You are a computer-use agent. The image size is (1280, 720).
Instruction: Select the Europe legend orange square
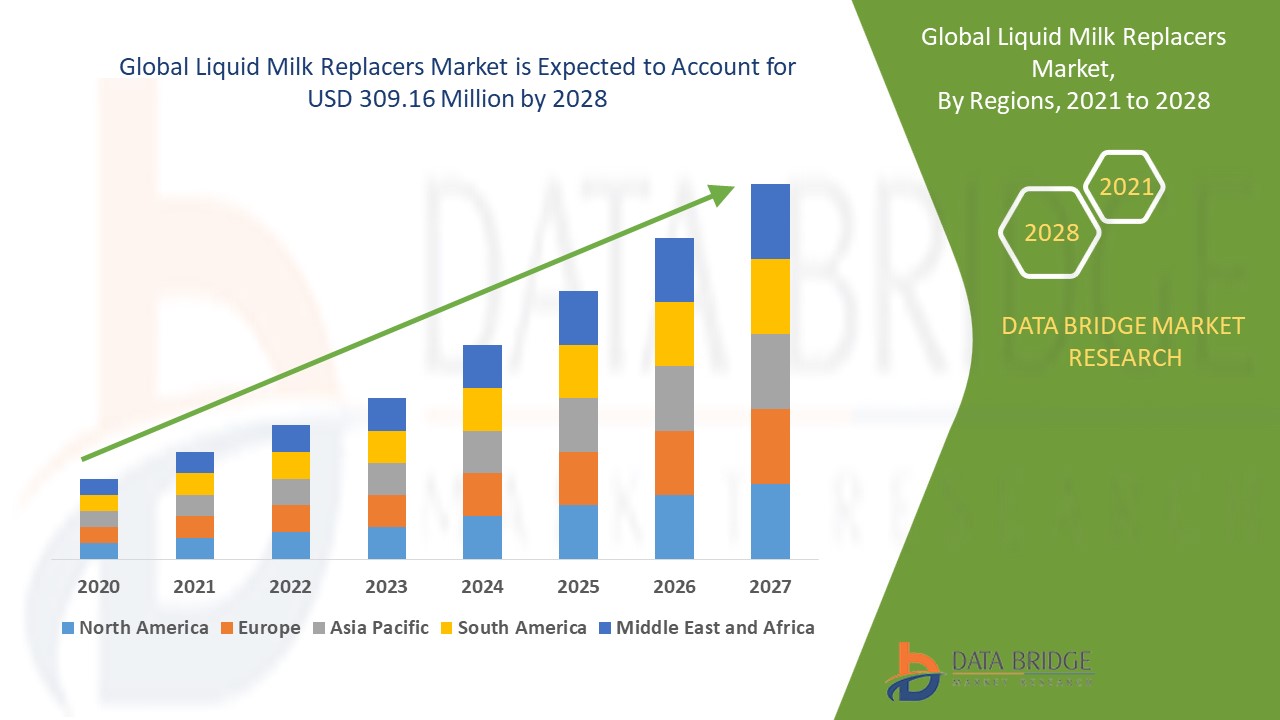click(227, 628)
